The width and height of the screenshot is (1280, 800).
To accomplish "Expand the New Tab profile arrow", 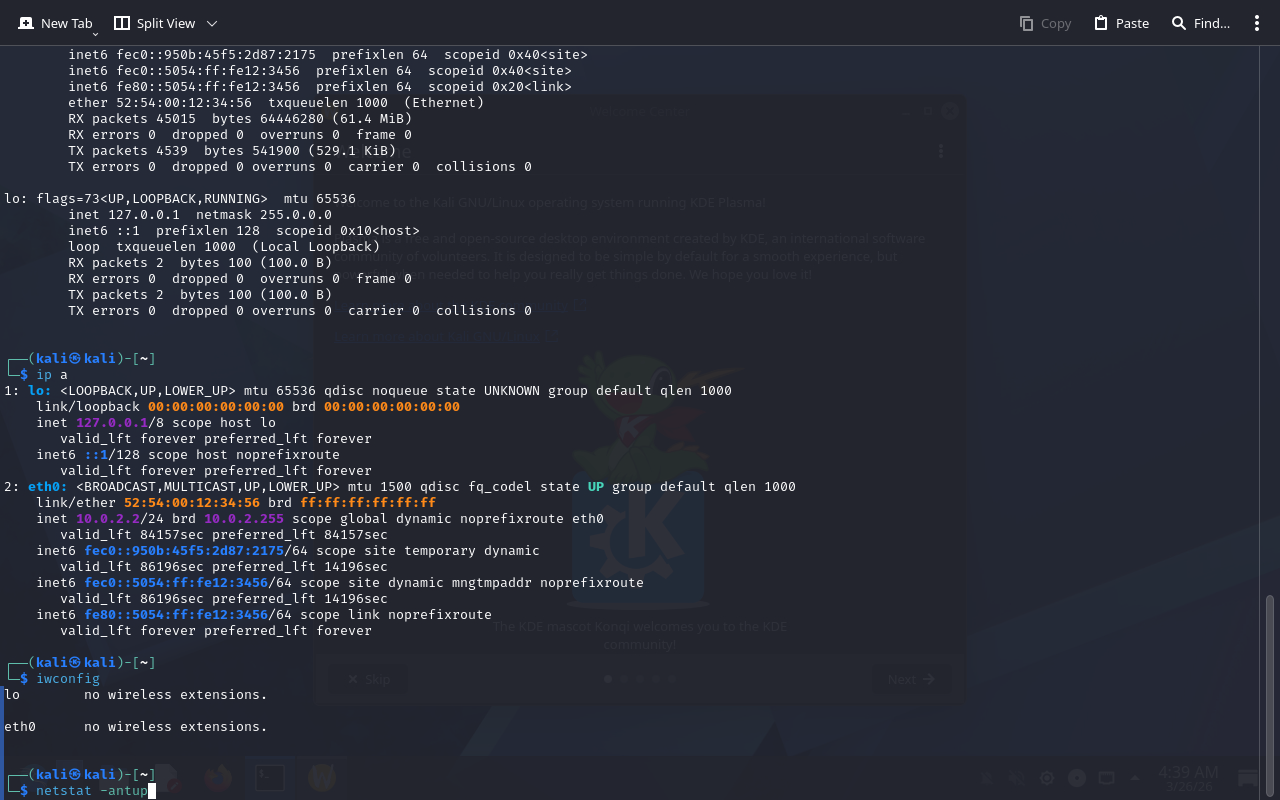I will point(95,34).
